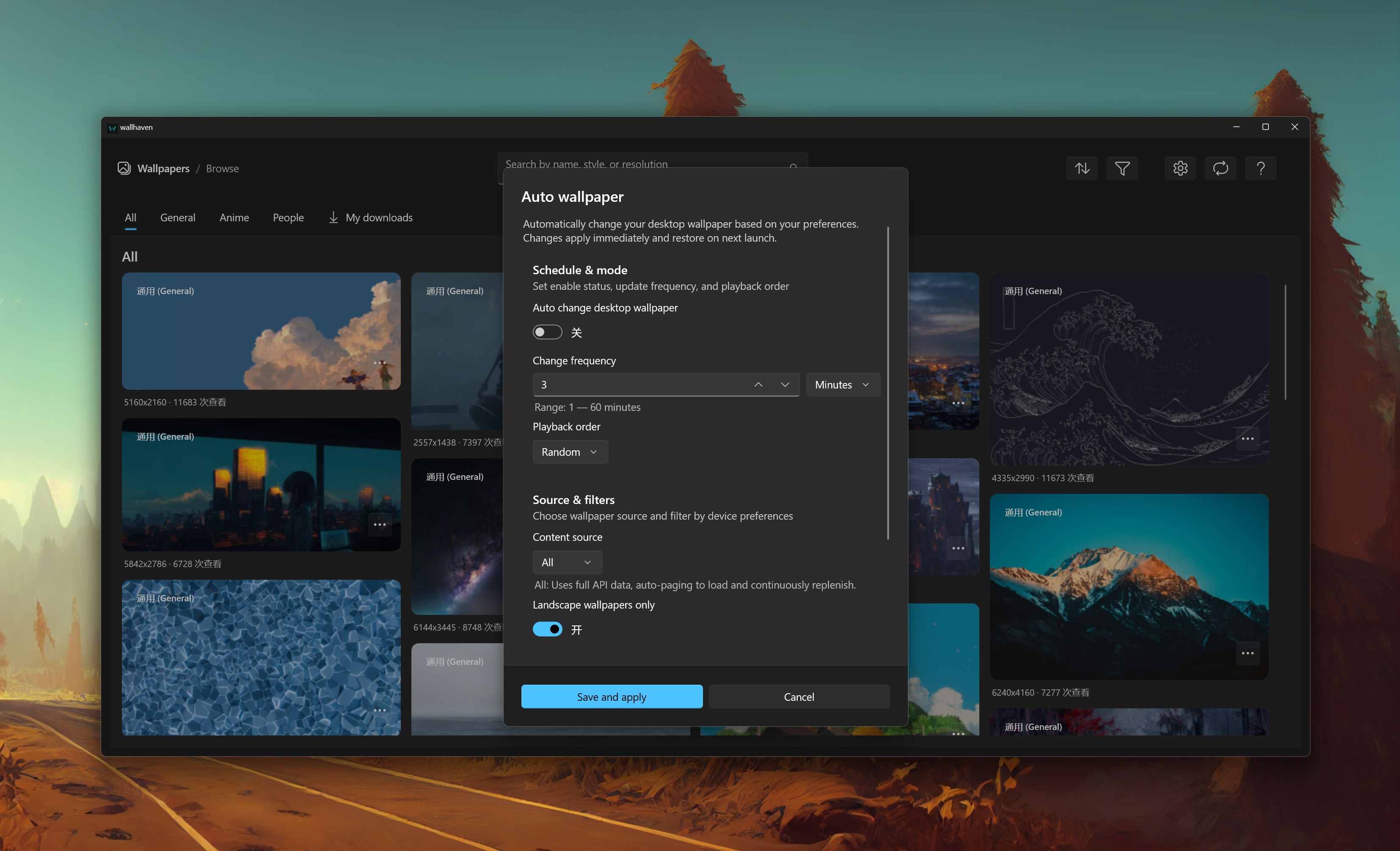Viewport: 1400px width, 851px height.
Task: Open the 5160x2160 cloud wallpaper thumbnail
Action: tap(261, 331)
